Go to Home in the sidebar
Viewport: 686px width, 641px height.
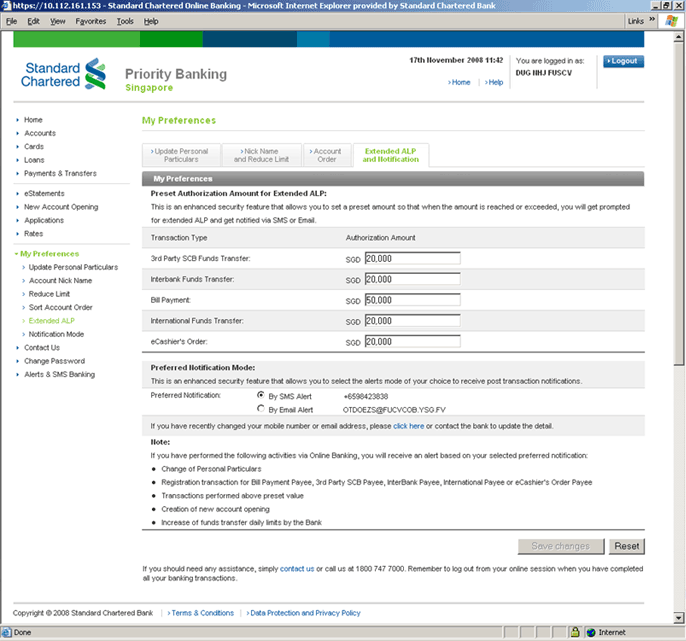[33, 120]
